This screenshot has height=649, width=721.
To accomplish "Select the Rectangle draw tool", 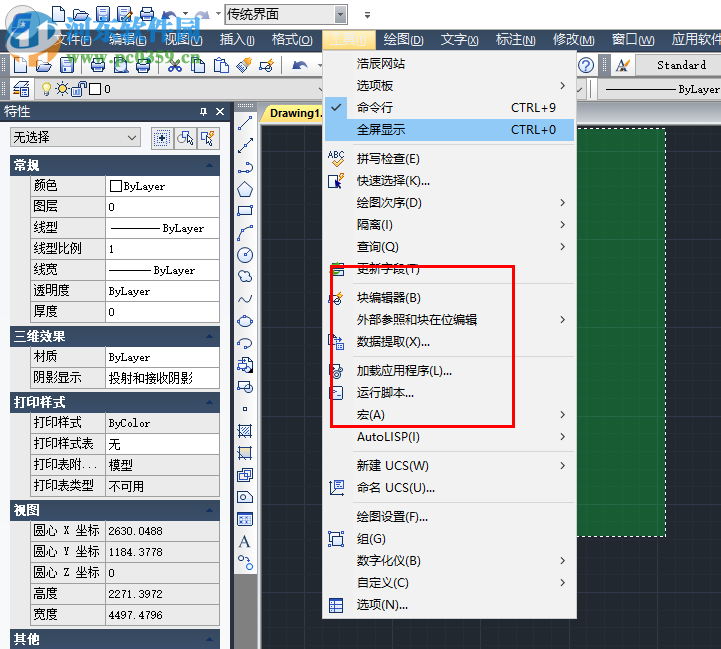I will coord(245,211).
